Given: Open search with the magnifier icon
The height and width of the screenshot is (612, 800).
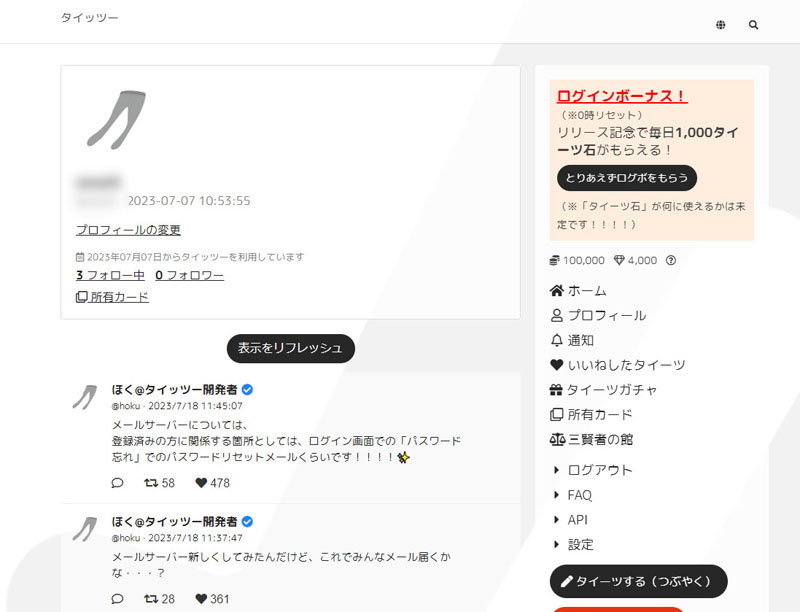Looking at the screenshot, I should point(754,25).
